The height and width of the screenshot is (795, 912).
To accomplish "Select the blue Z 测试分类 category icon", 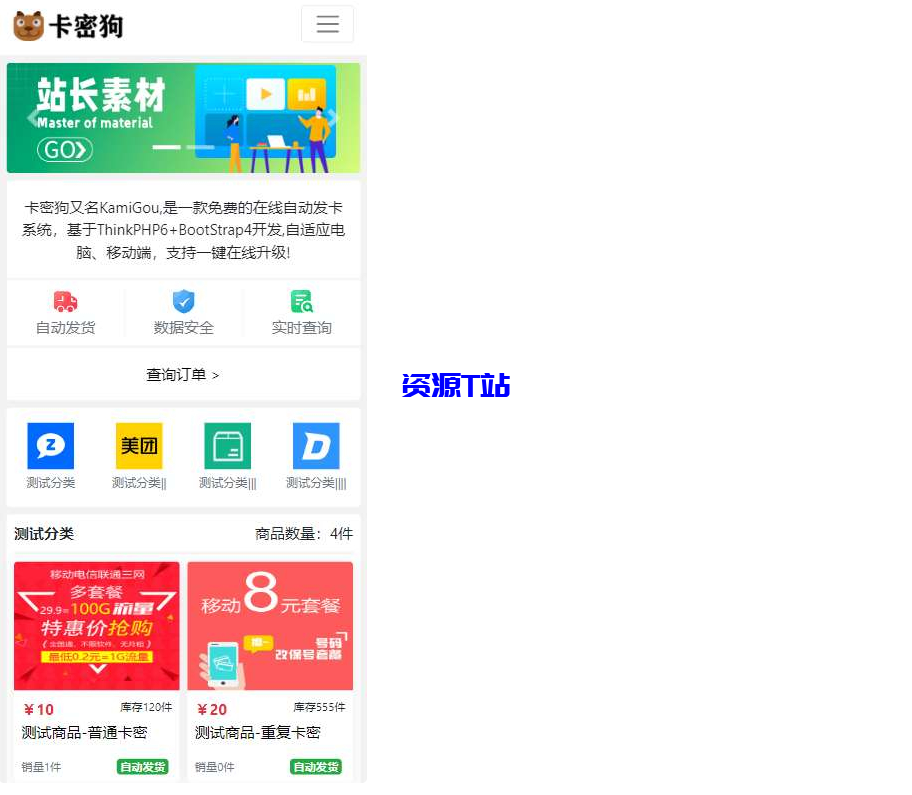I will [50, 445].
